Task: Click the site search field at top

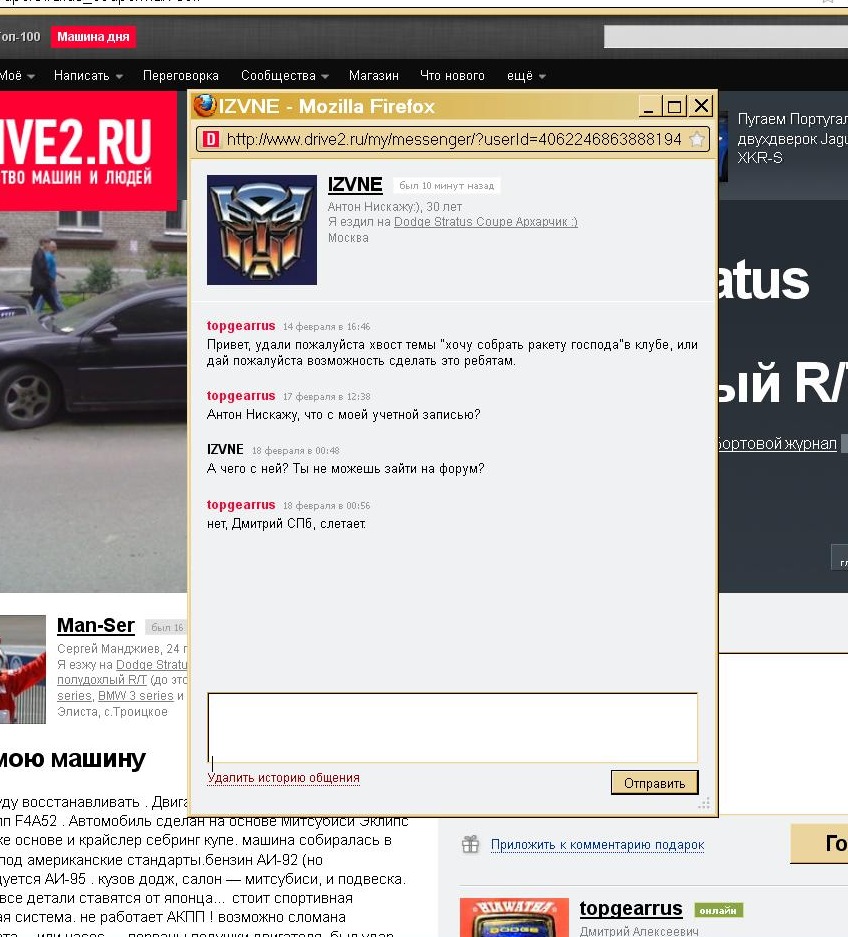Action: click(725, 36)
